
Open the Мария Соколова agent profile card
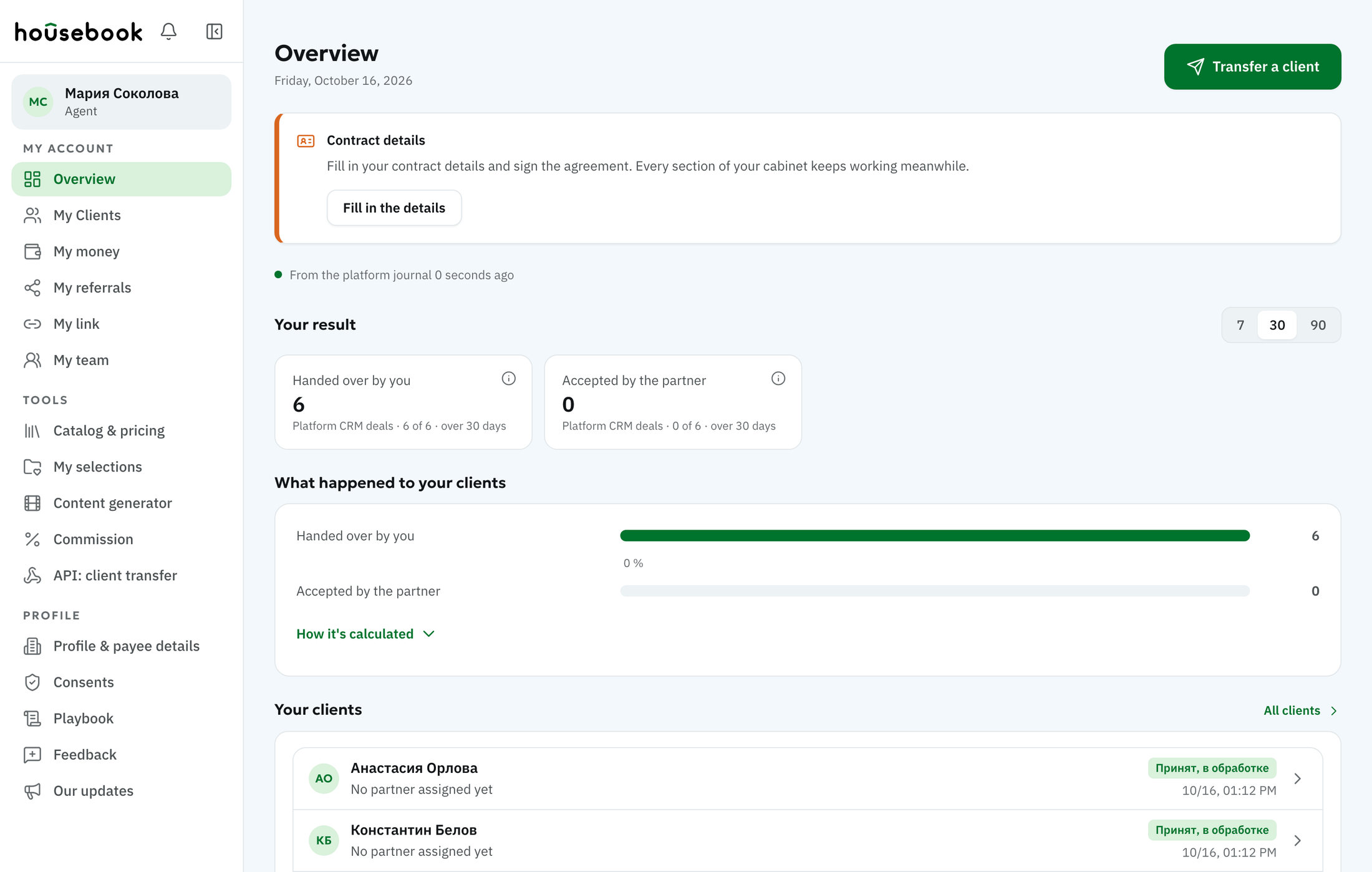(x=121, y=102)
